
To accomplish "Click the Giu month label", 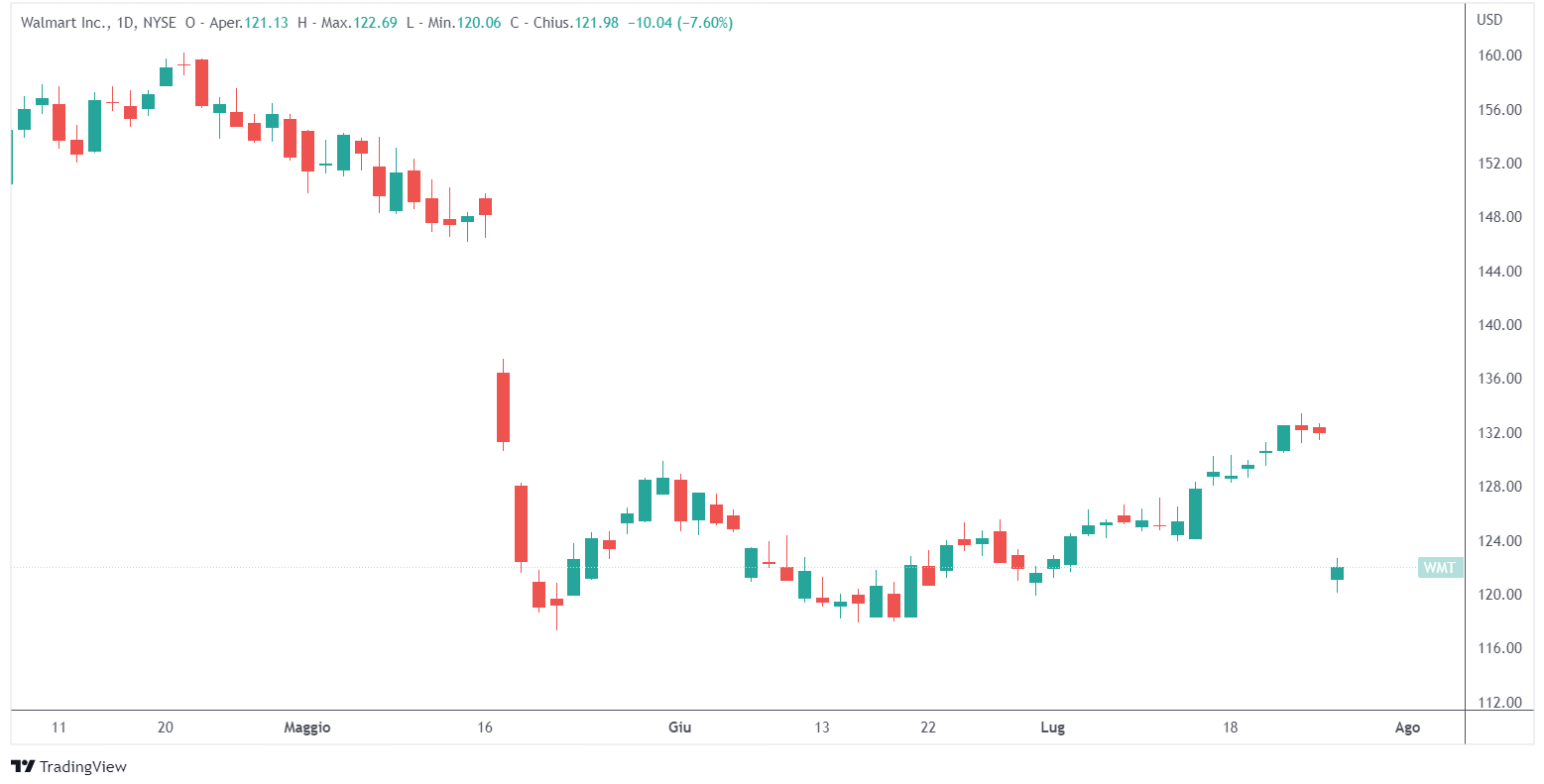I will click(679, 728).
